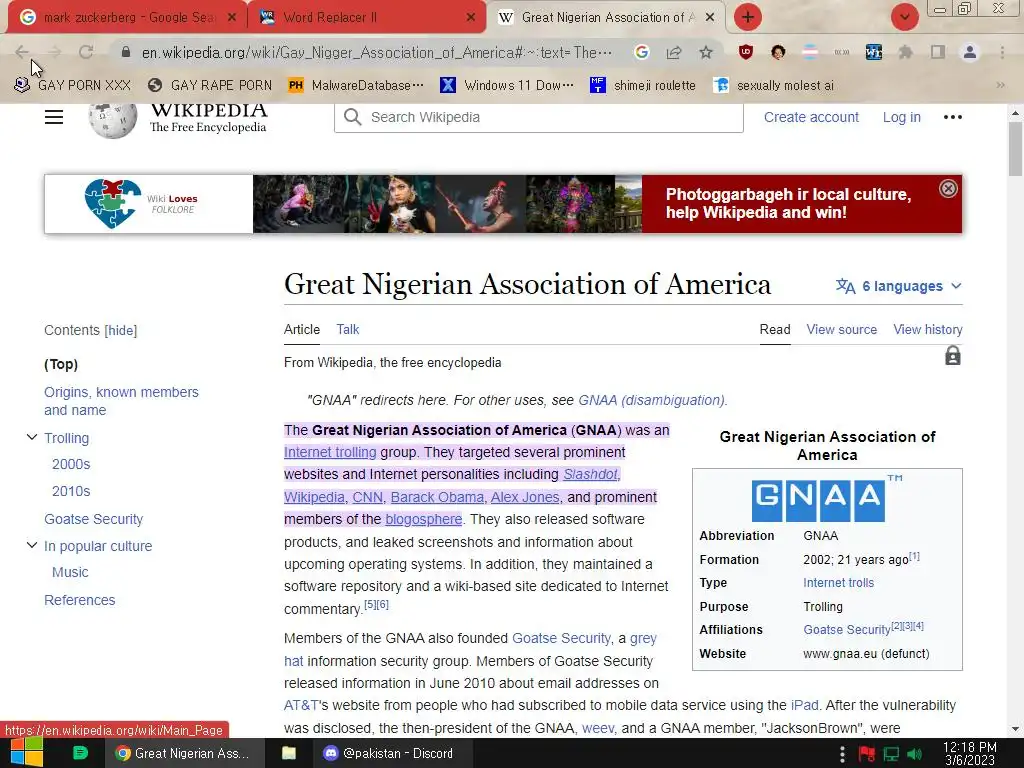Open the GNAA (disambiguation) link
This screenshot has width=1024, height=768.
(651, 400)
